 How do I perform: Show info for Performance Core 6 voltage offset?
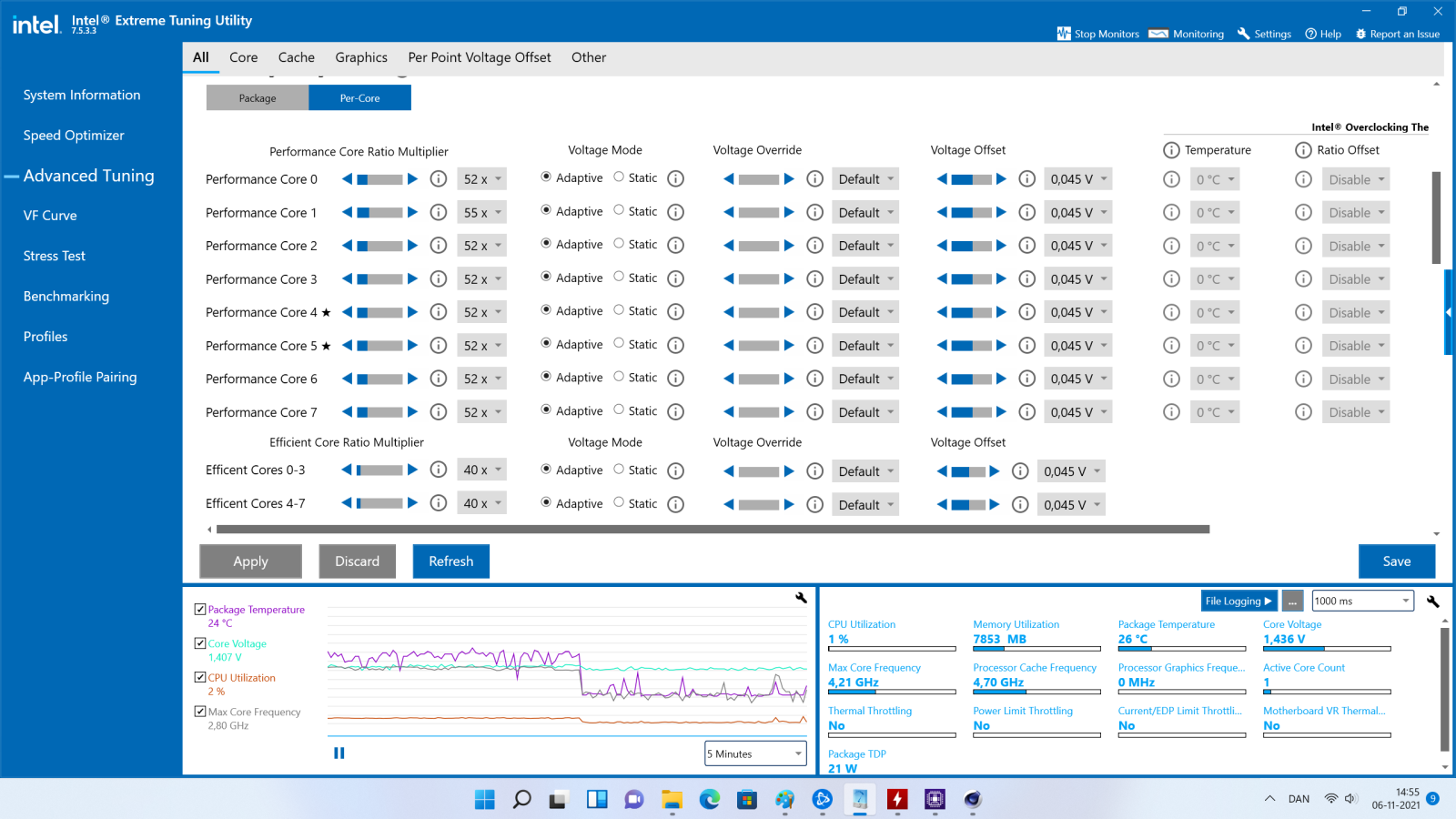click(1027, 379)
